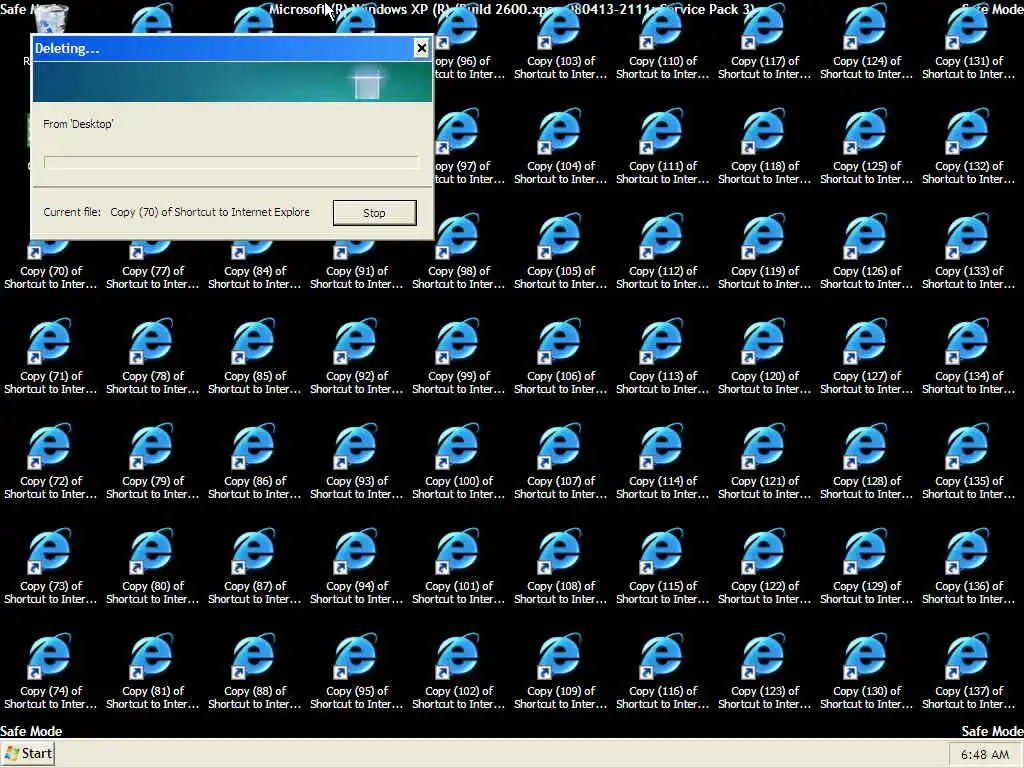Select Copy (100) Internet Explorer shortcut icon
The width and height of the screenshot is (1024, 768).
(x=458, y=446)
